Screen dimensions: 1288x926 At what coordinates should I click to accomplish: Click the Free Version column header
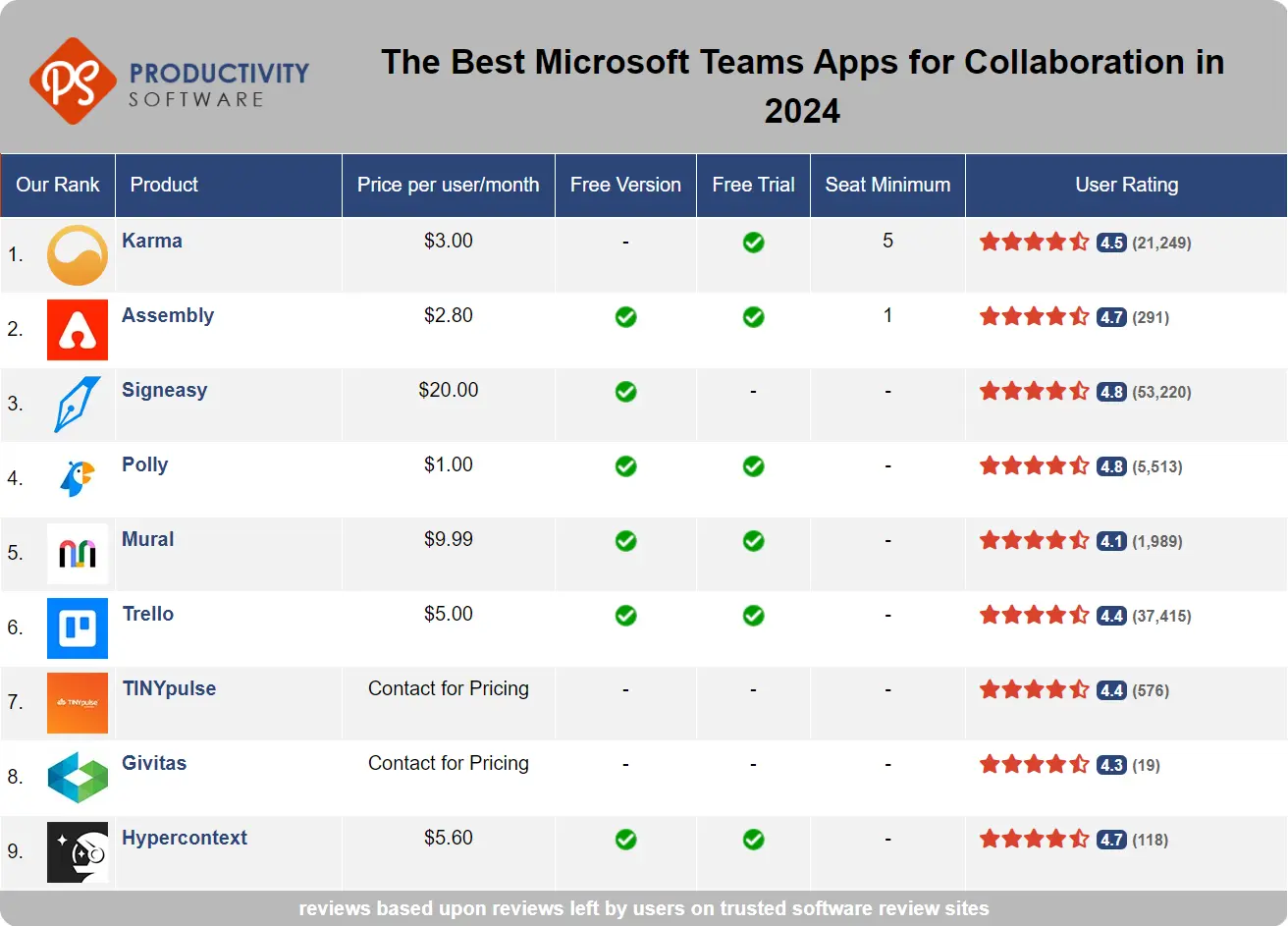pyautogui.click(x=625, y=185)
